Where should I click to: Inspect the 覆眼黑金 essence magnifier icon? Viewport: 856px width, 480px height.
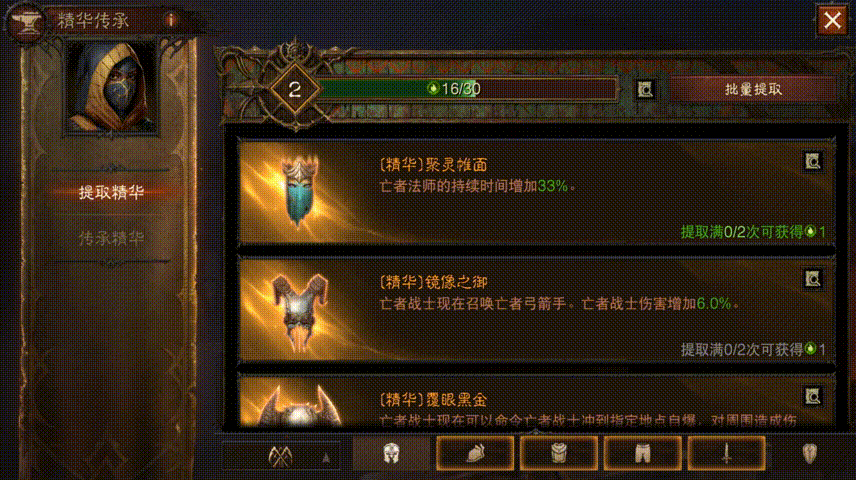[x=812, y=396]
